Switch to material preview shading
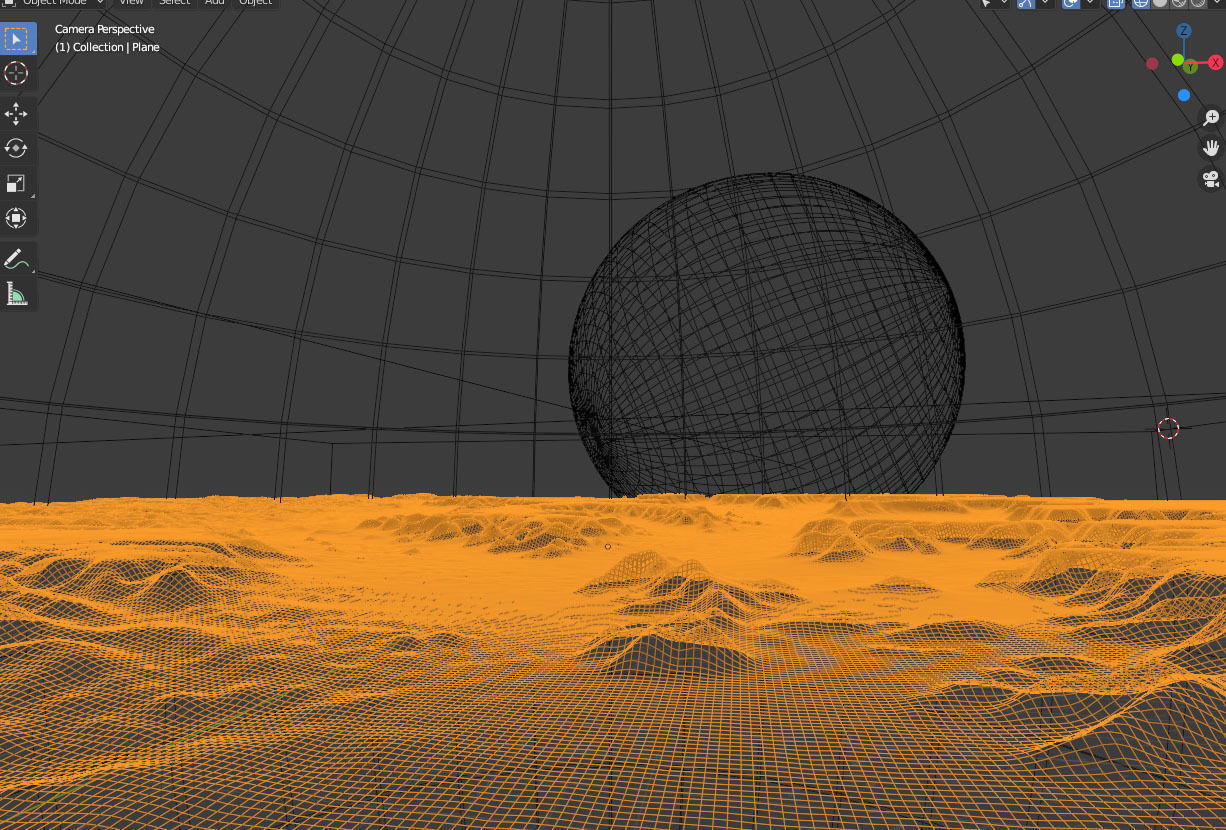The image size is (1226, 830). tap(1179, 3)
